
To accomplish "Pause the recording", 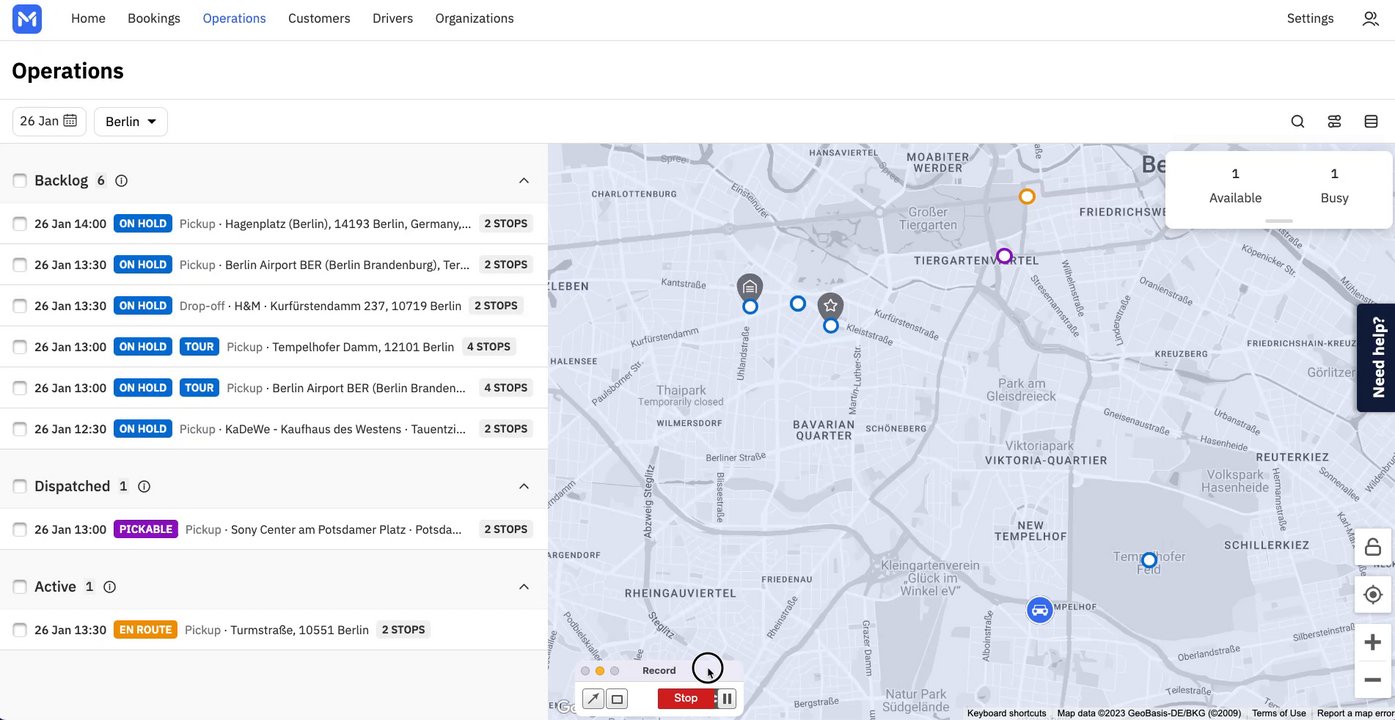I will pyautogui.click(x=727, y=699).
